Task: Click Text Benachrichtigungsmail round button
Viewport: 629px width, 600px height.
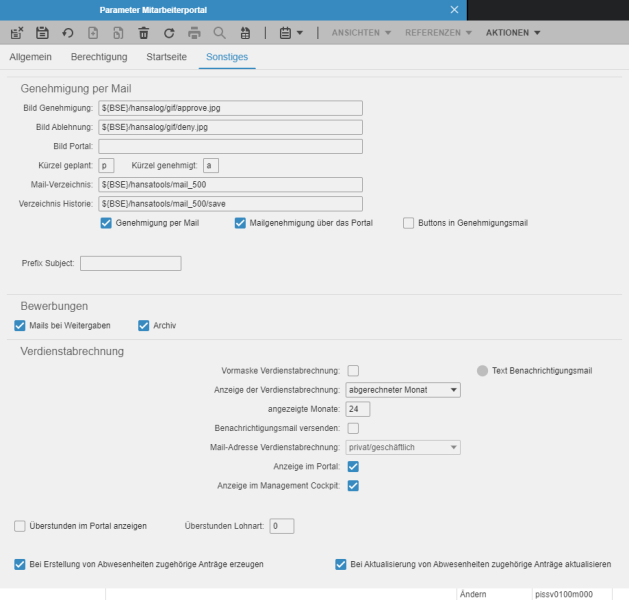Action: point(483,371)
